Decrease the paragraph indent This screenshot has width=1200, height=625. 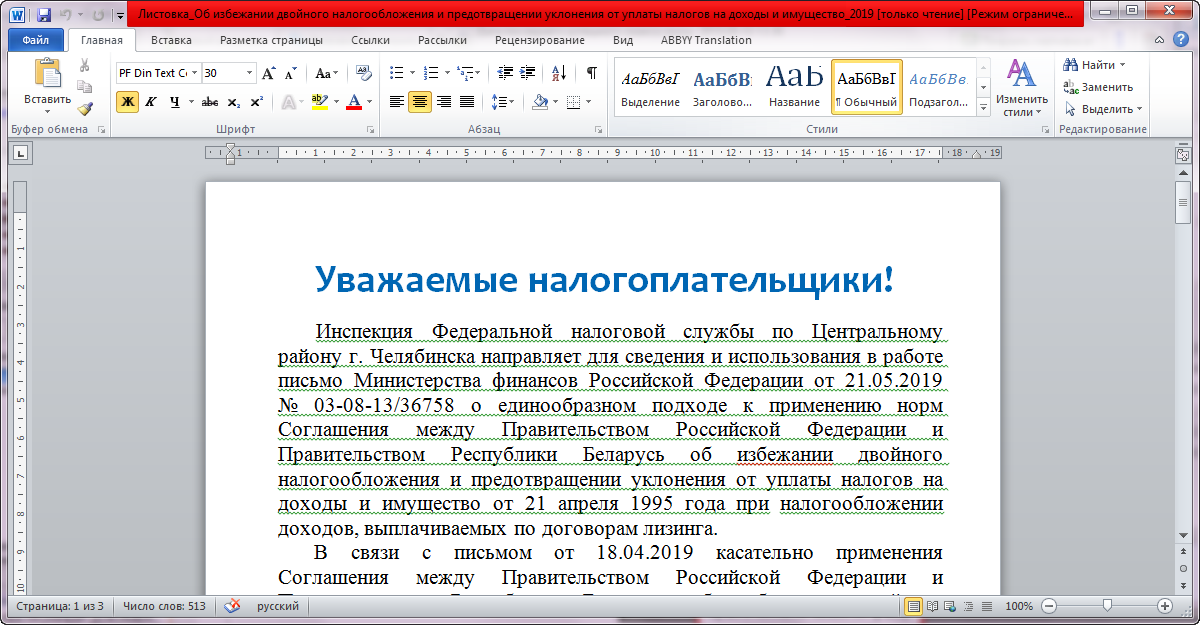point(504,73)
